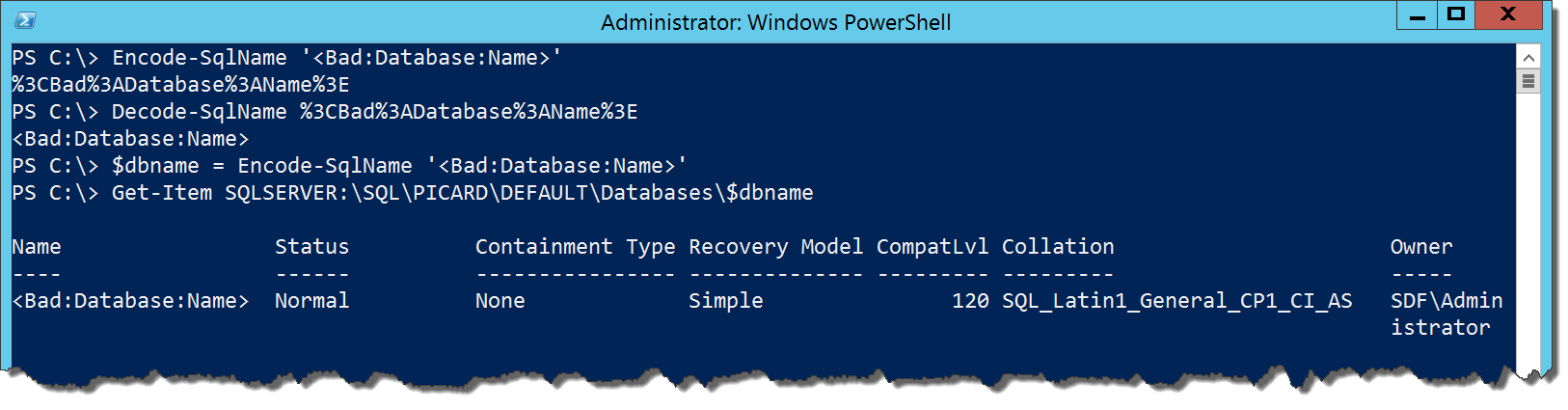
Task: Click the vertical scrollbar thumb
Action: coord(1528,82)
